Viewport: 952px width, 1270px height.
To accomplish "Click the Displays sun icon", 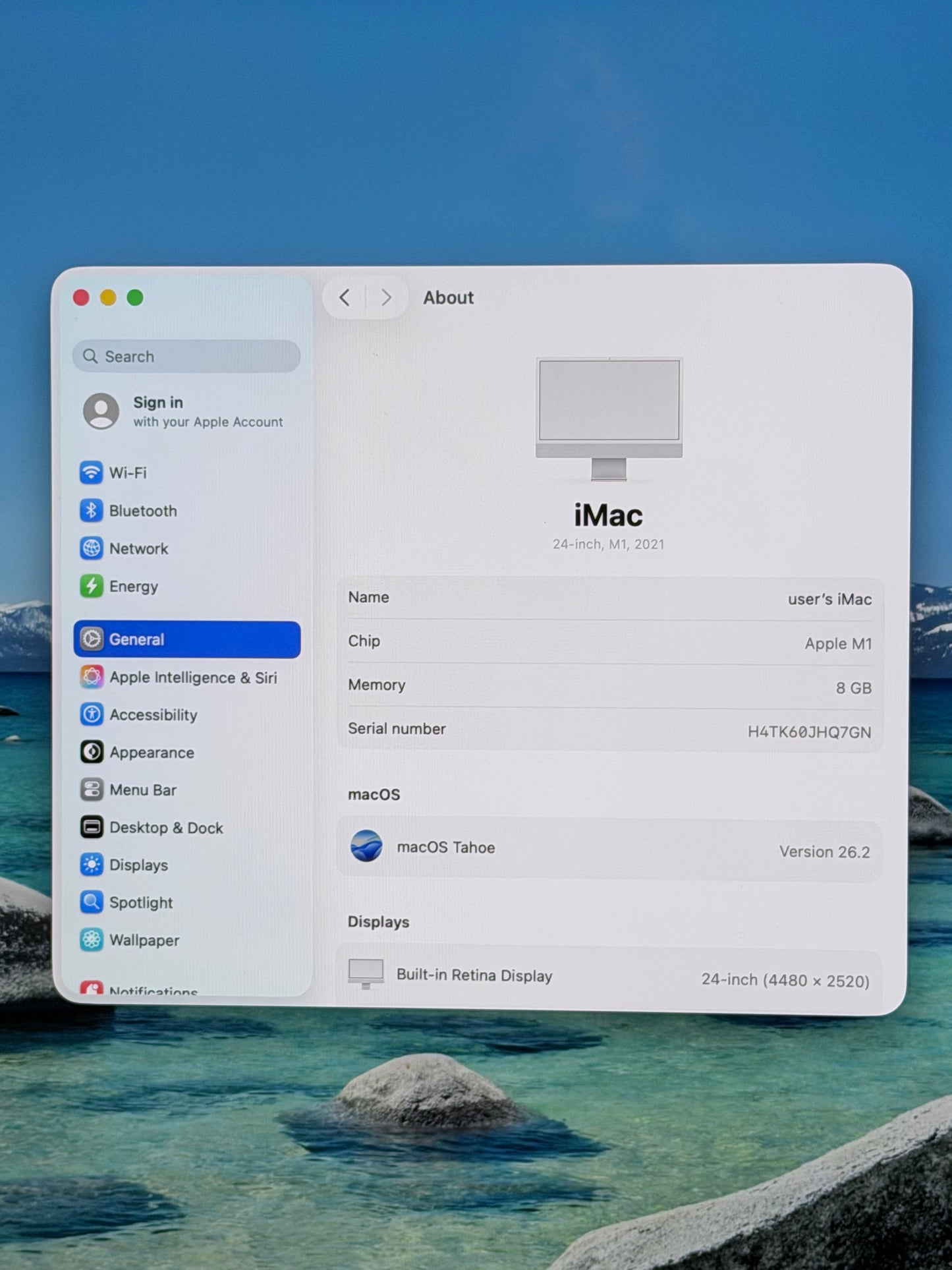I will click(92, 865).
